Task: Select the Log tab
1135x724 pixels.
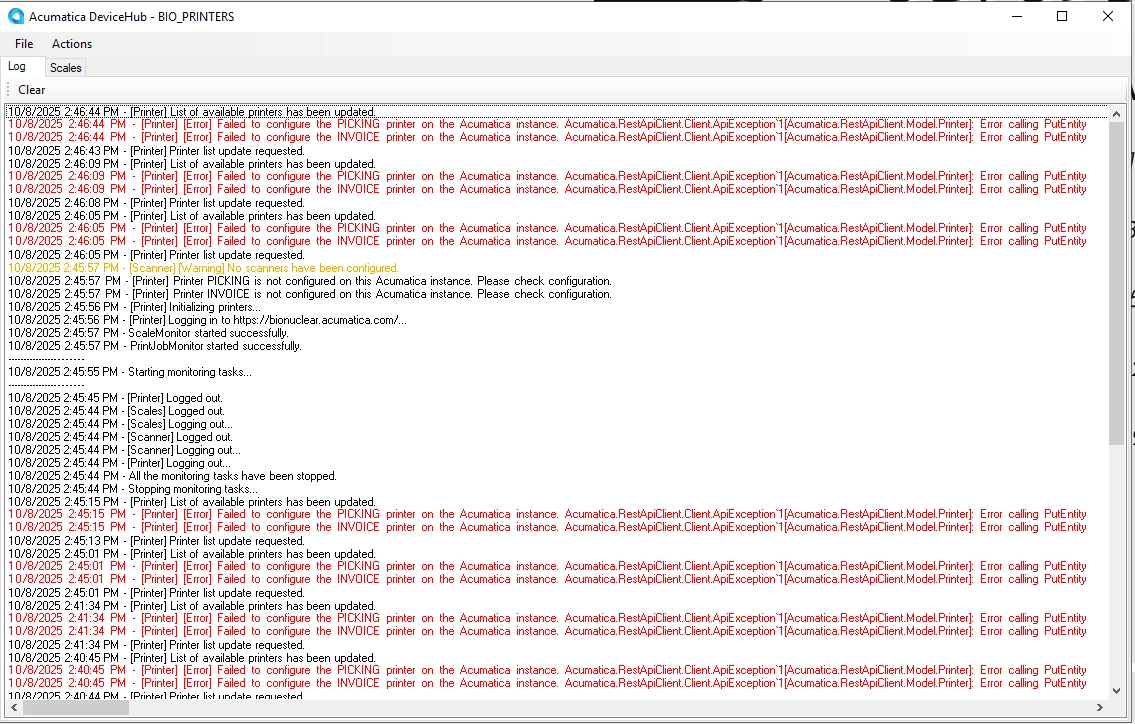Action: coord(17,67)
